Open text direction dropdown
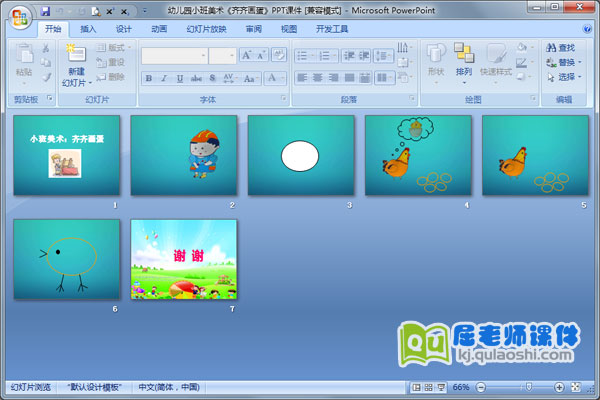 tap(403, 48)
